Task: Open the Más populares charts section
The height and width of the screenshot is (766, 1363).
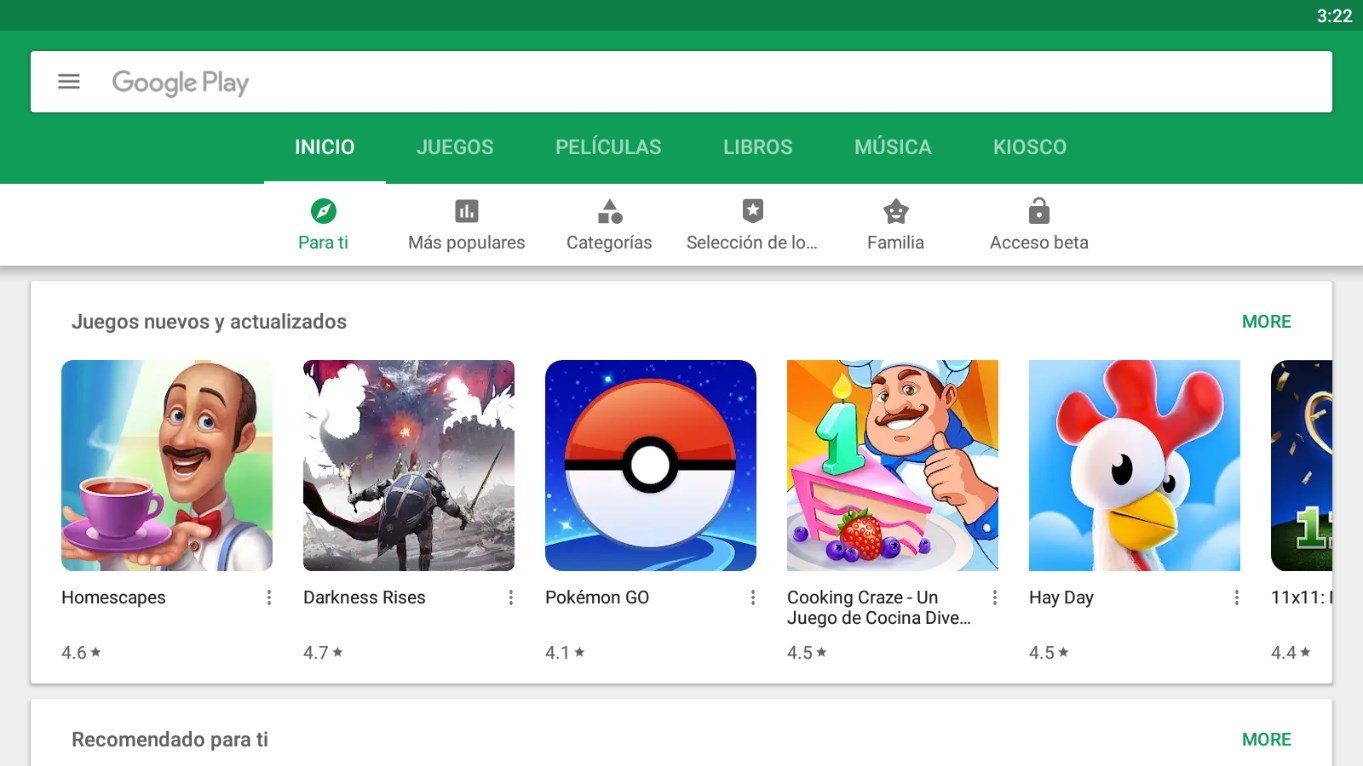Action: pyautogui.click(x=466, y=223)
